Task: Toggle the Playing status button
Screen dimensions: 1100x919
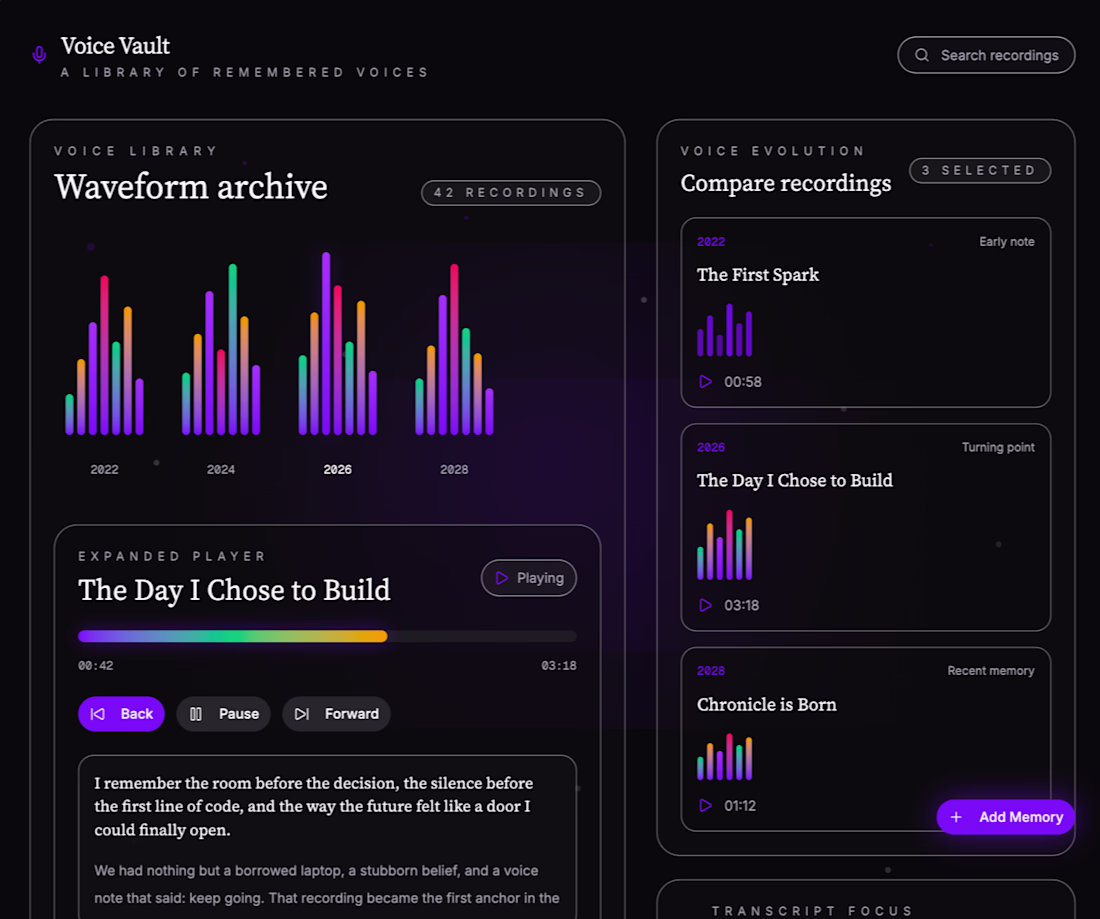Action: (x=529, y=578)
